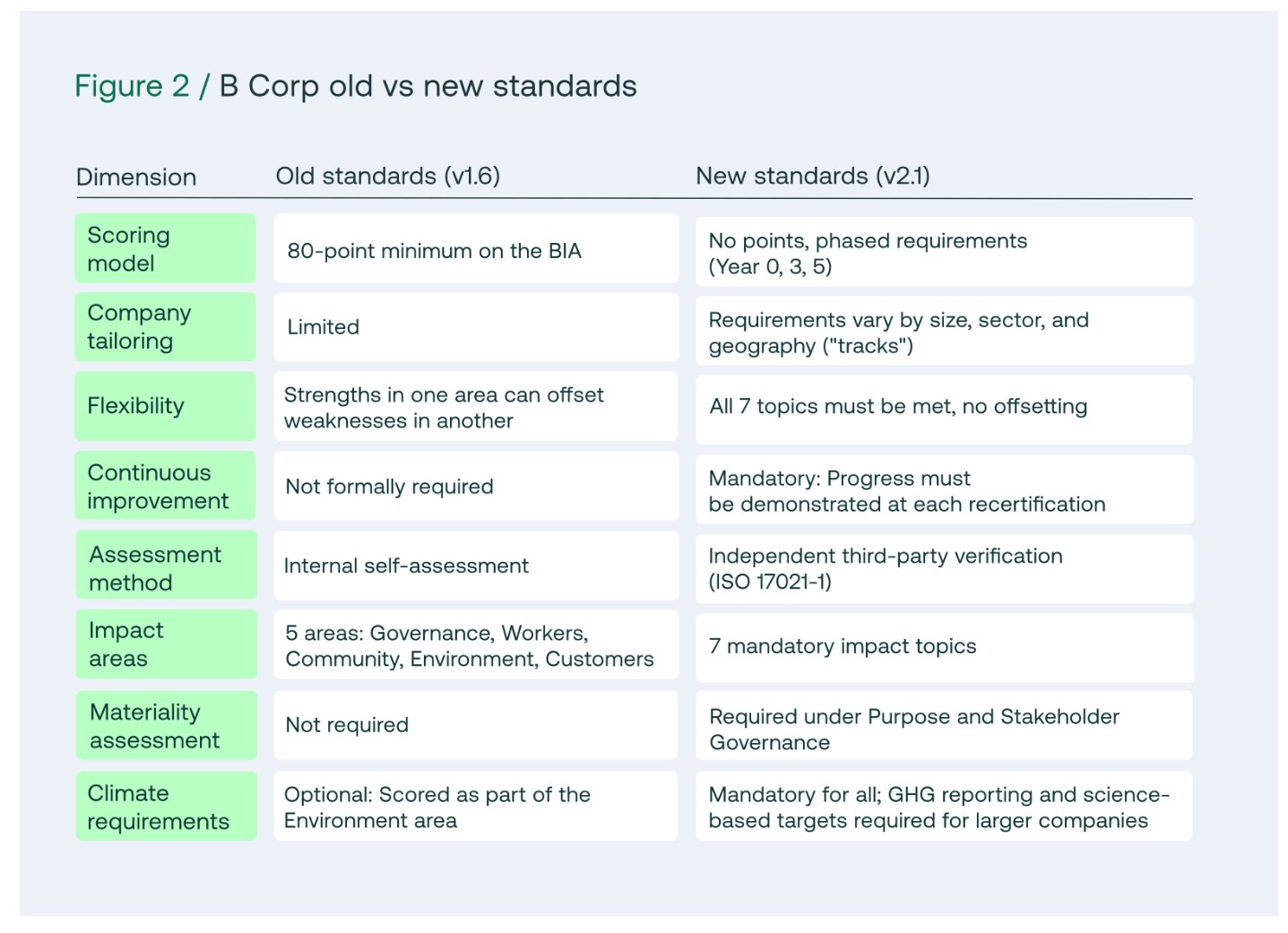The image size is (1288, 933).
Task: Click the 'Continuous improvement' green label
Action: pyautogui.click(x=165, y=486)
